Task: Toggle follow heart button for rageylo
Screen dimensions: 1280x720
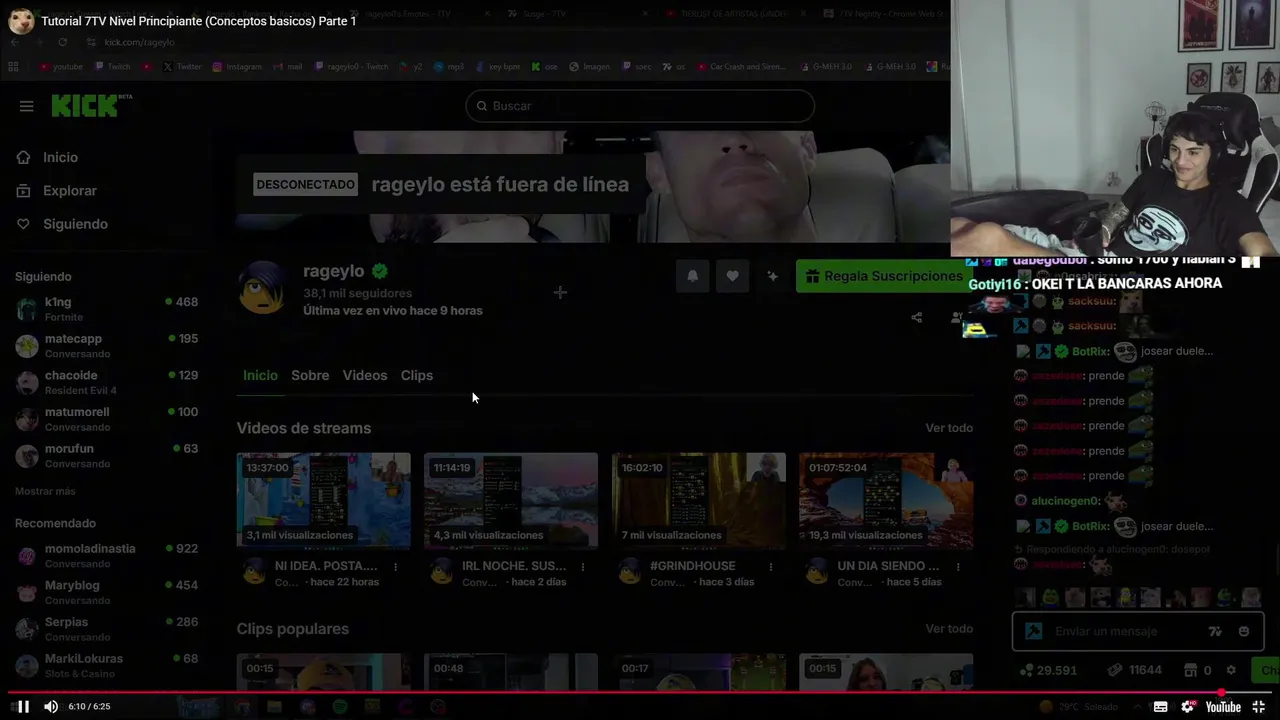Action: 732,276
